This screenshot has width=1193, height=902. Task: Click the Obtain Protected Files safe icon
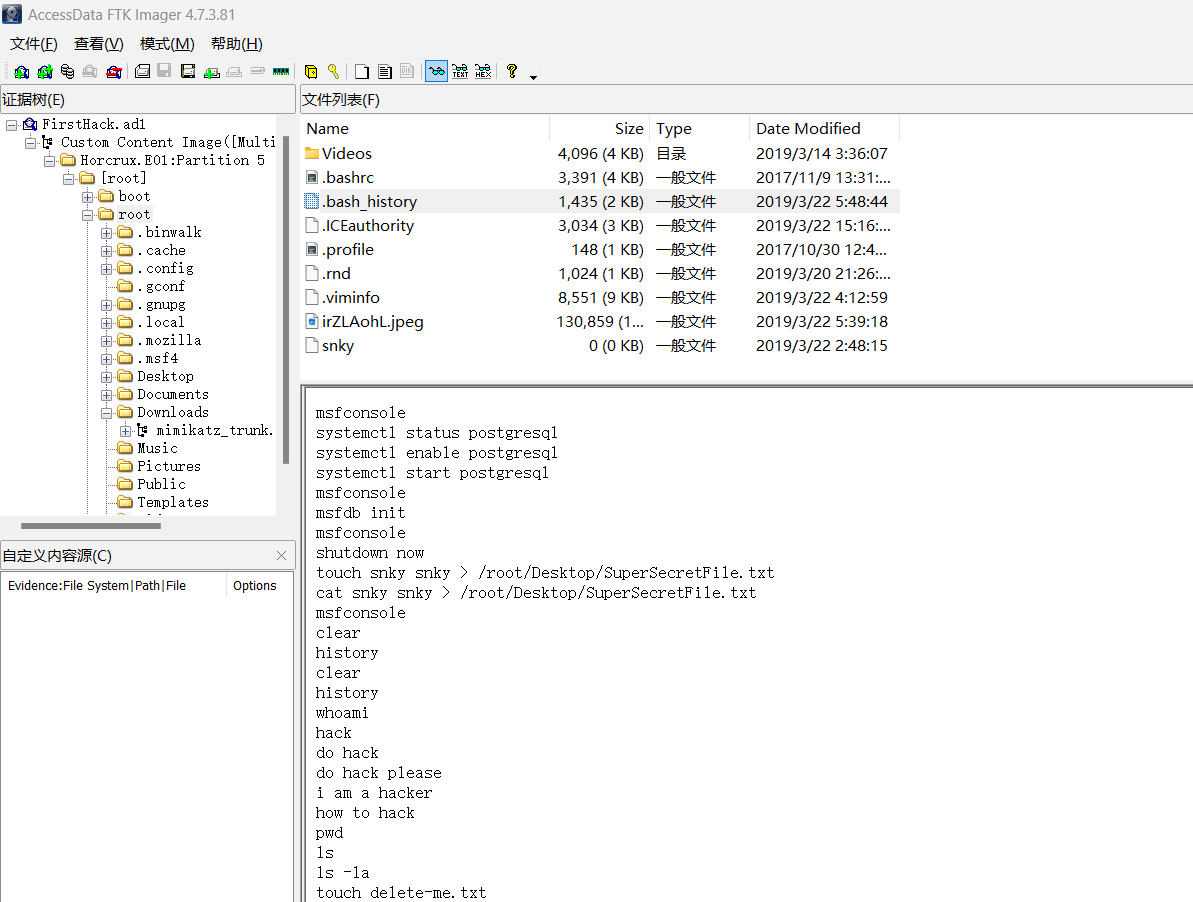pos(310,71)
